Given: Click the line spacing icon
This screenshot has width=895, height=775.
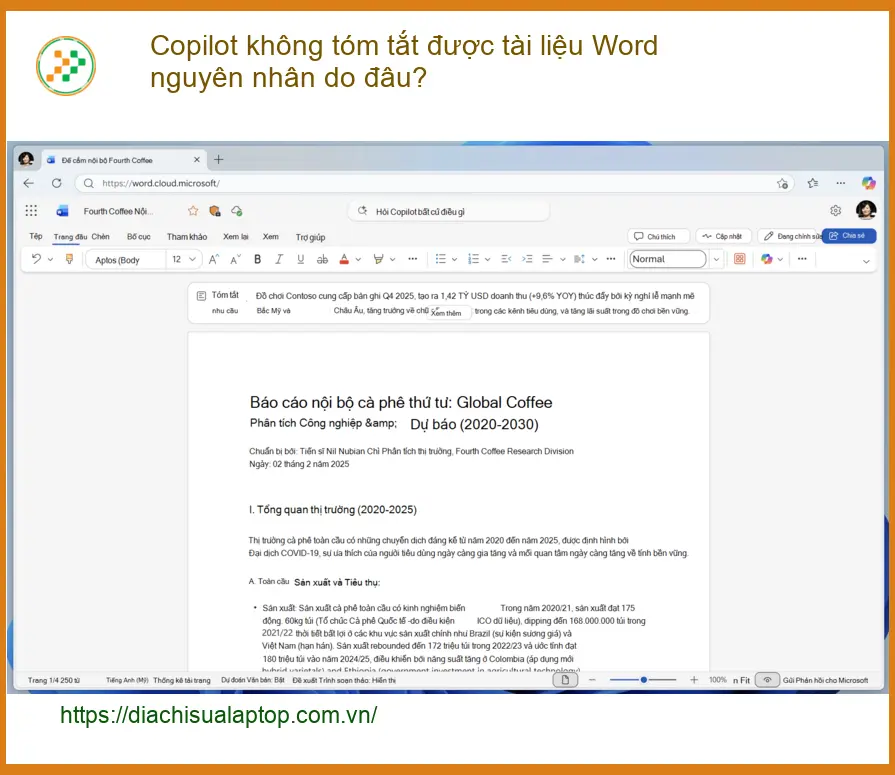Looking at the screenshot, I should pyautogui.click(x=579, y=259).
